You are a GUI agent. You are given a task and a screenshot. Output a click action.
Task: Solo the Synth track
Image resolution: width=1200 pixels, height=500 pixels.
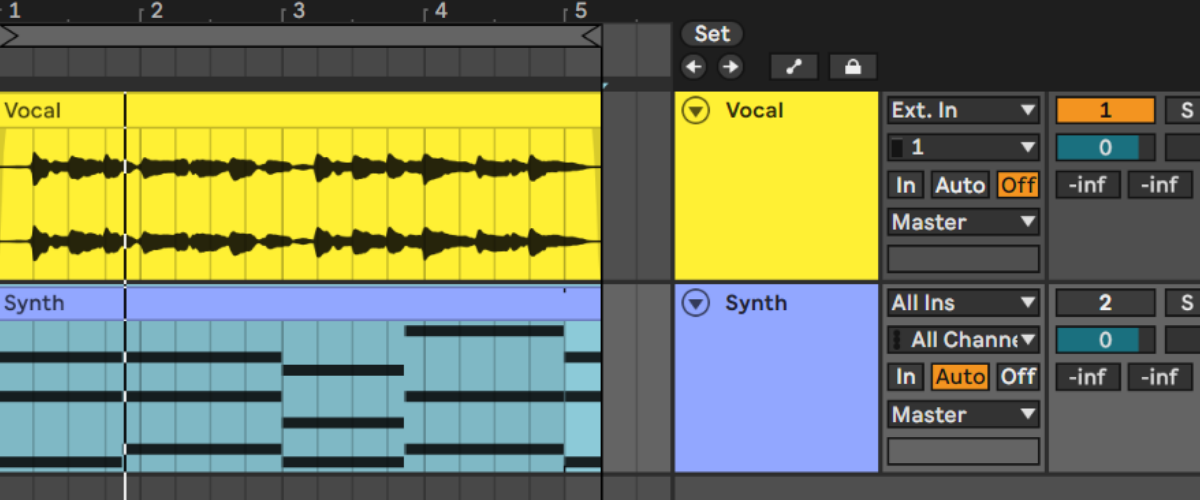pyautogui.click(x=1185, y=302)
